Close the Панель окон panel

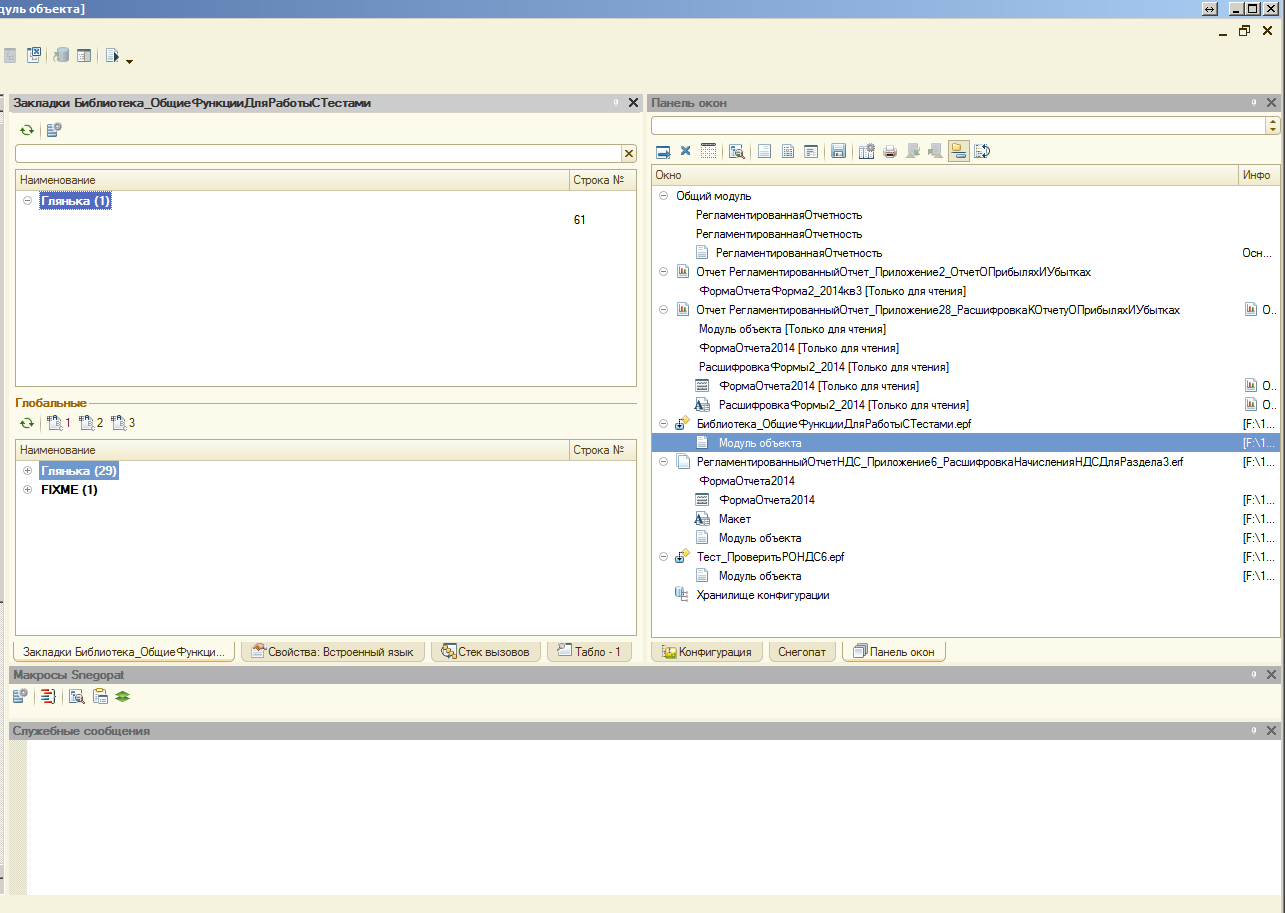click(x=1272, y=103)
